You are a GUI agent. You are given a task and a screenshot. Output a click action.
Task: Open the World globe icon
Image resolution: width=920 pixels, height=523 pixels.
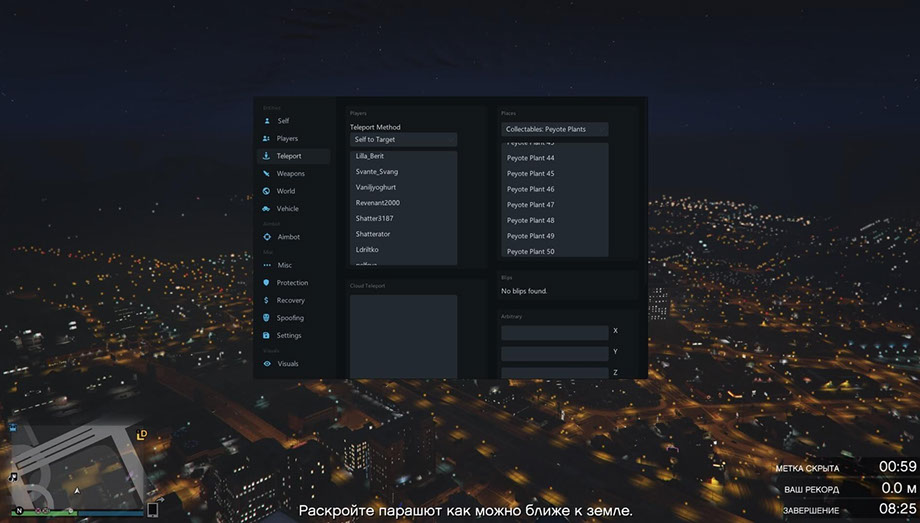pos(266,191)
